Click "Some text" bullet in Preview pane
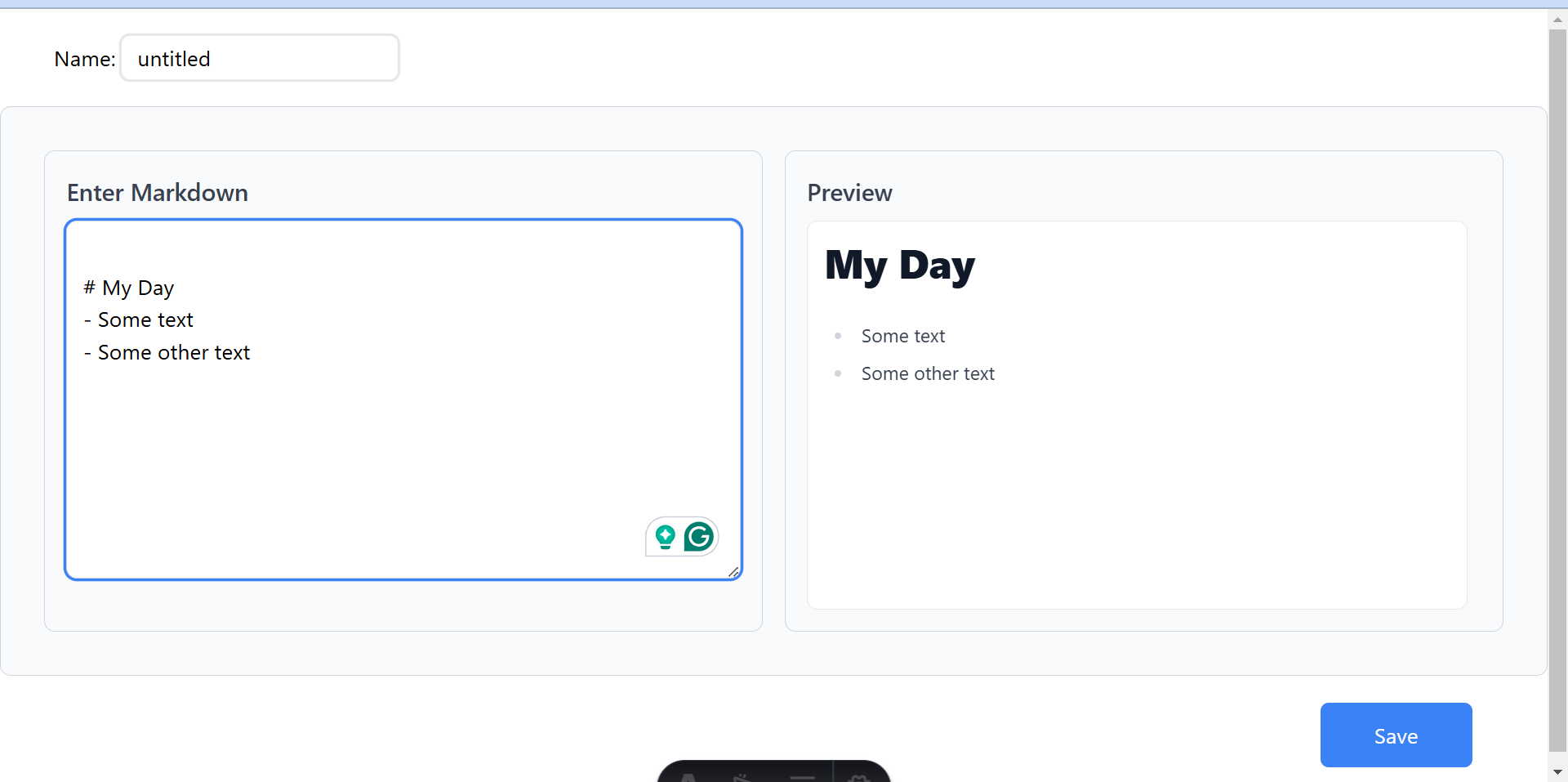Image resolution: width=1568 pixels, height=782 pixels. (902, 336)
